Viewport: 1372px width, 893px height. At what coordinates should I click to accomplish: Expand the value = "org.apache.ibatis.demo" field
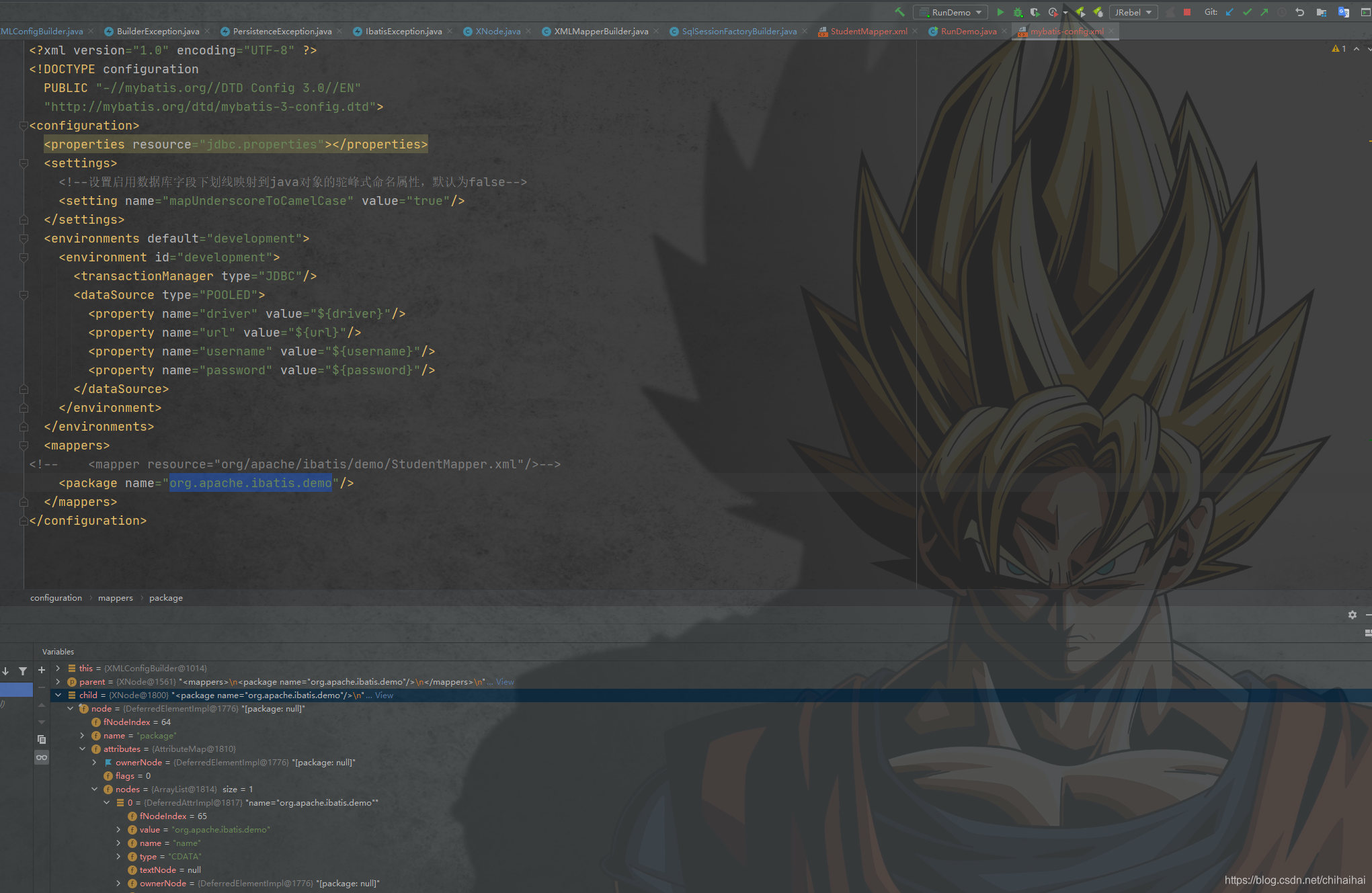tap(118, 829)
